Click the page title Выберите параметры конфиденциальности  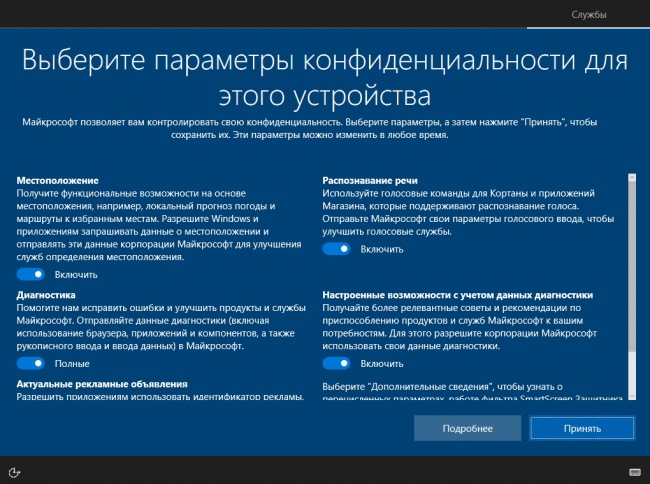325,78
